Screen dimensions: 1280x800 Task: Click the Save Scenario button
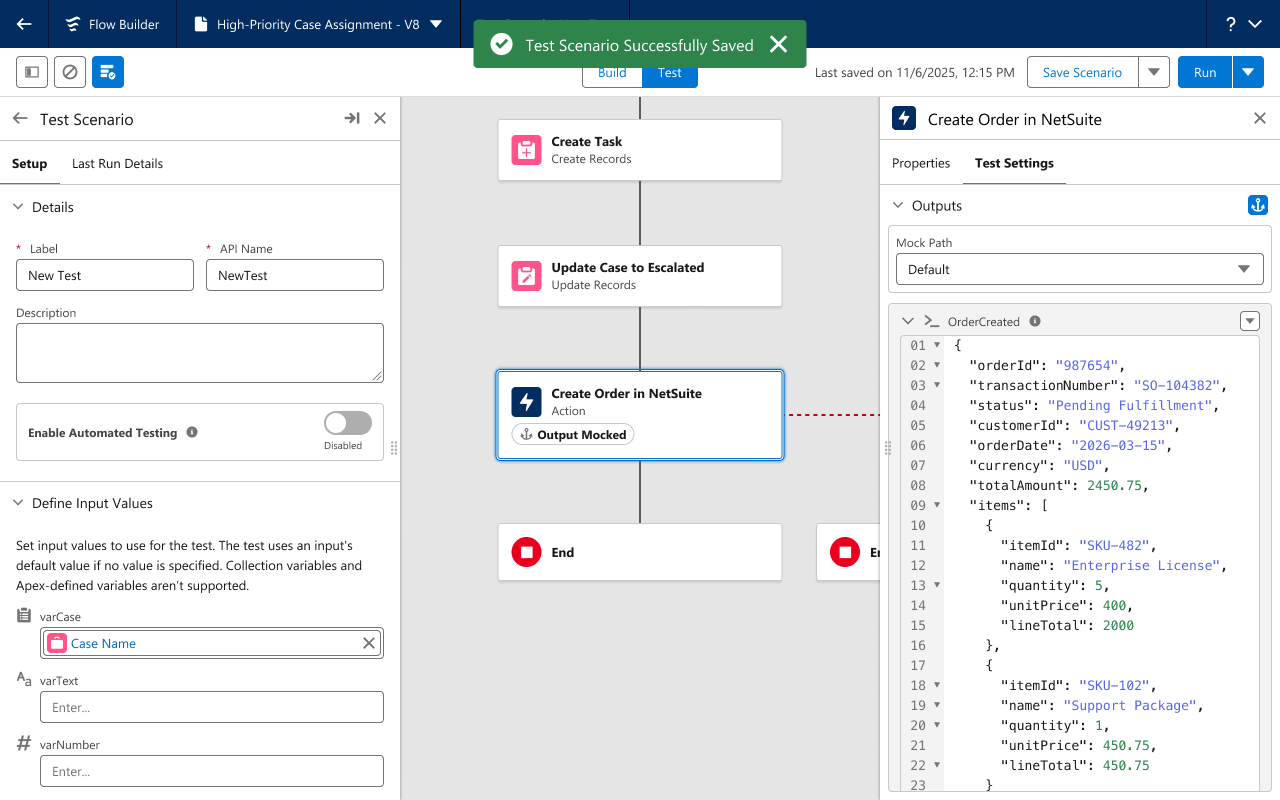(x=1083, y=72)
